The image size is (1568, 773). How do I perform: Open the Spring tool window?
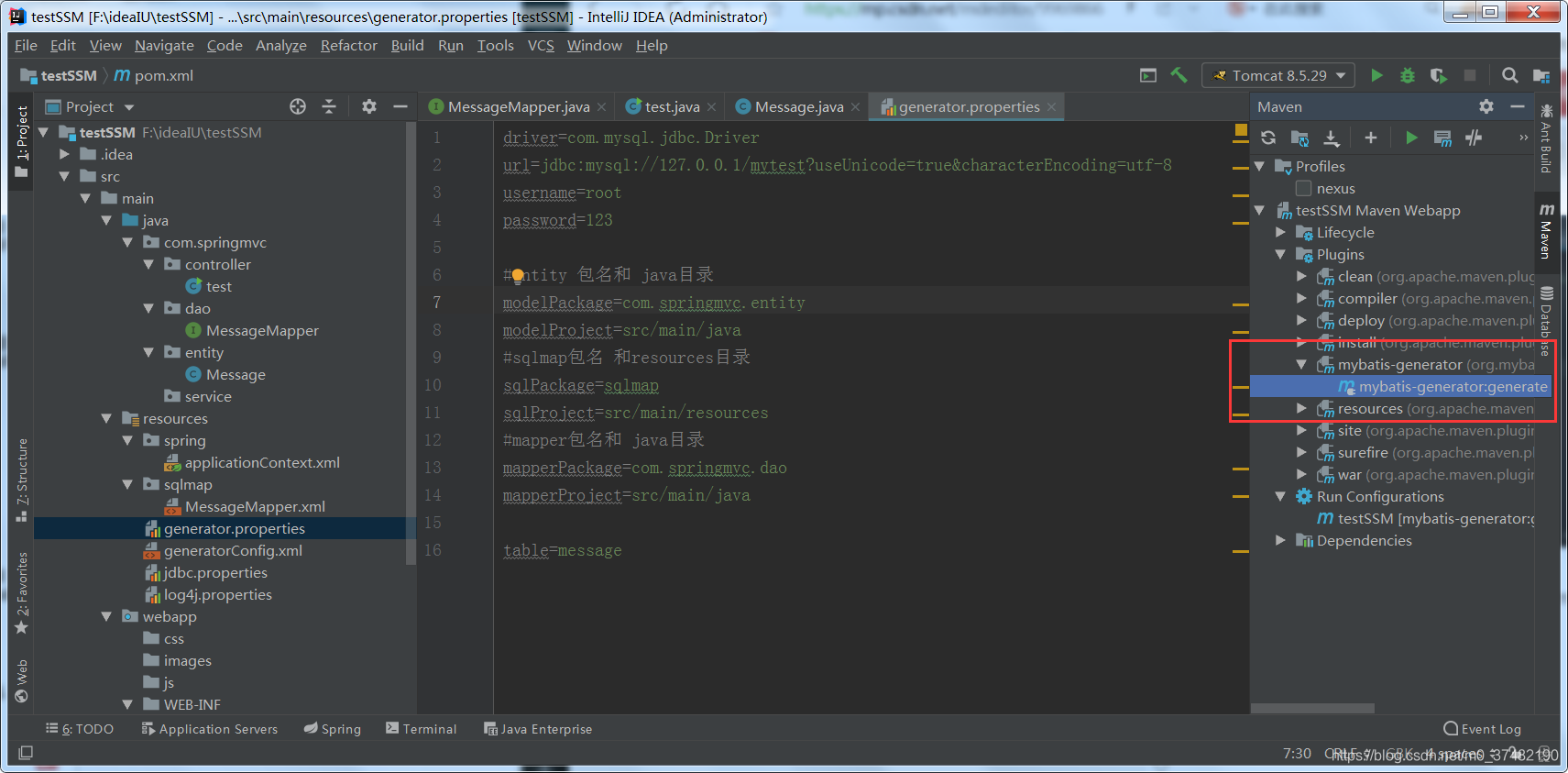[x=332, y=729]
